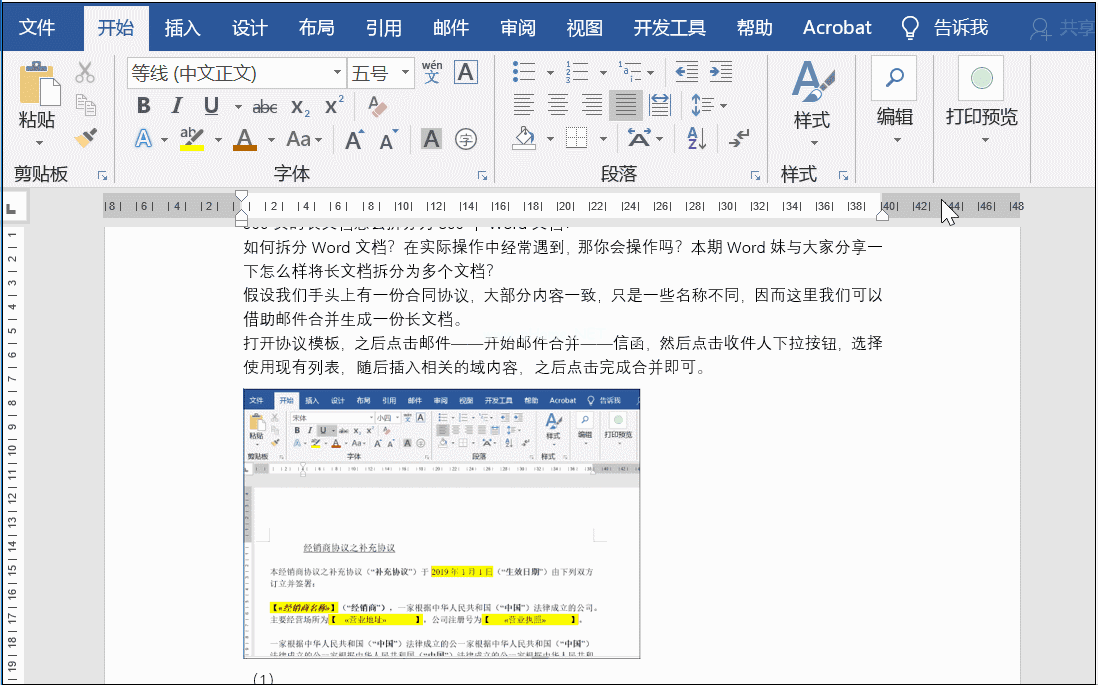Click the Cut scissors icon
Viewport: 1098px width, 685px height.
pos(85,72)
